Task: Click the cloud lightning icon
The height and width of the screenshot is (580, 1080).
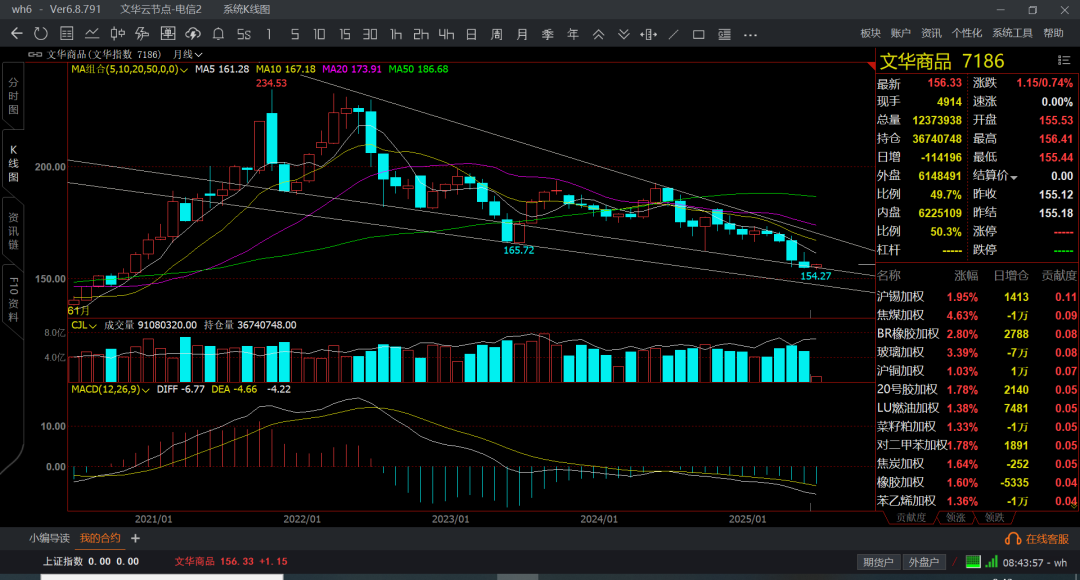Action: 192,33
